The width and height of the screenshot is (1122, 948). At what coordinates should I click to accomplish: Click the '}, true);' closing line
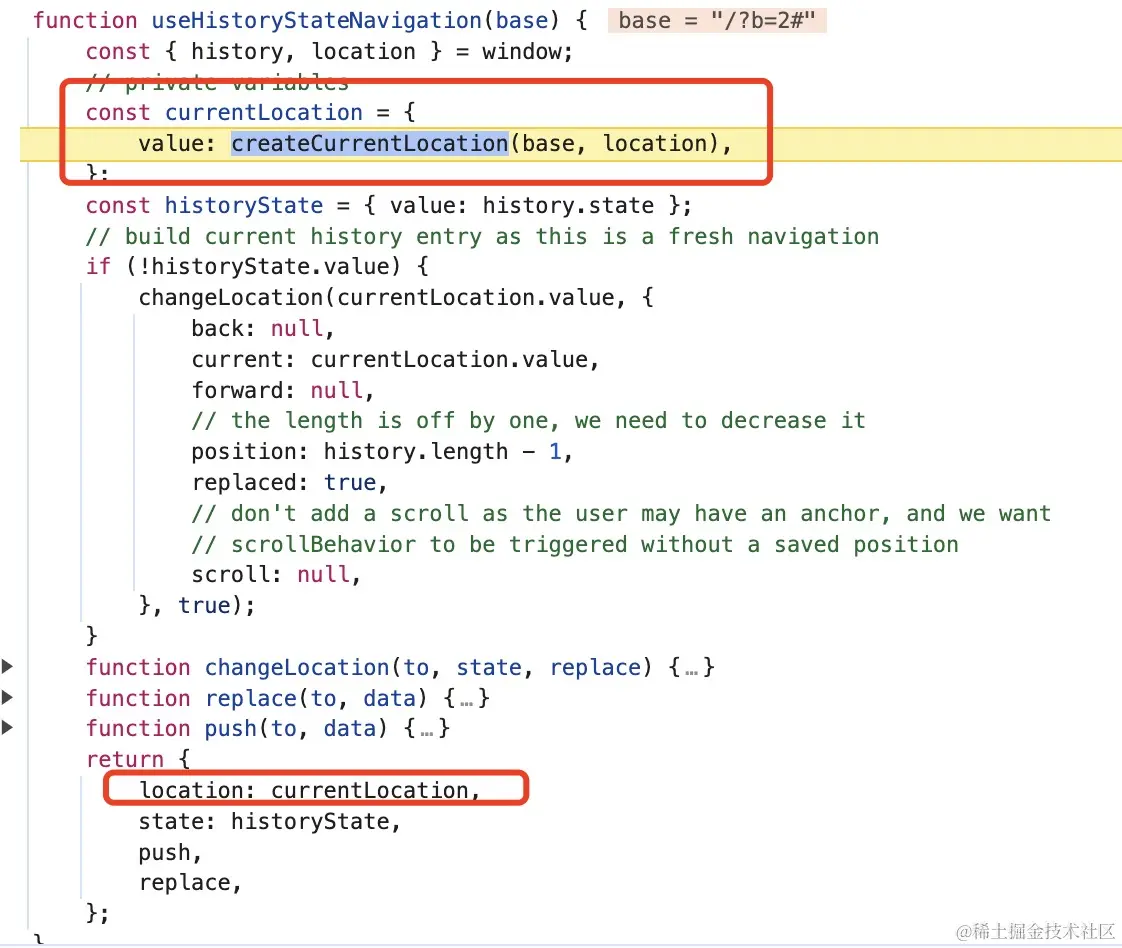coord(197,606)
